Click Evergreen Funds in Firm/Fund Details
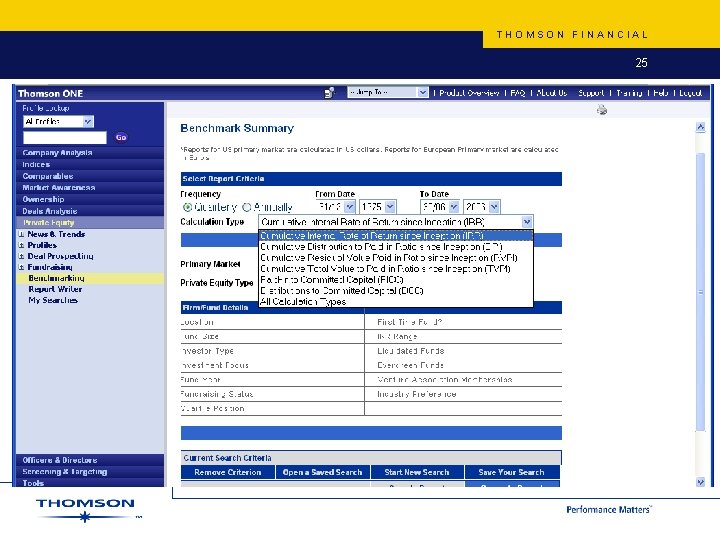Viewport: 720px width, 540px height. coord(410,366)
